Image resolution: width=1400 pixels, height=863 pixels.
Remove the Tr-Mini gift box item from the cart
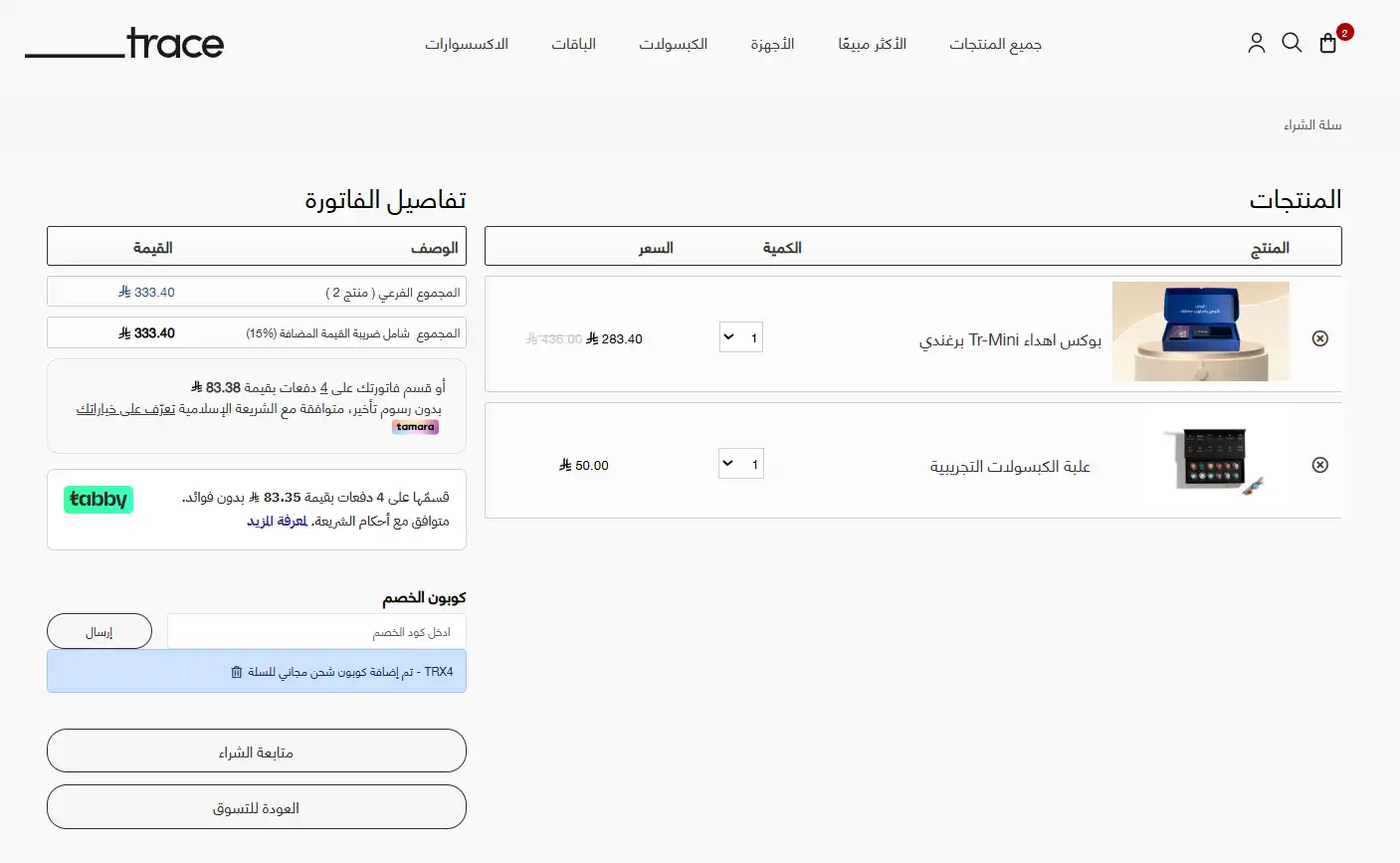(x=1320, y=338)
